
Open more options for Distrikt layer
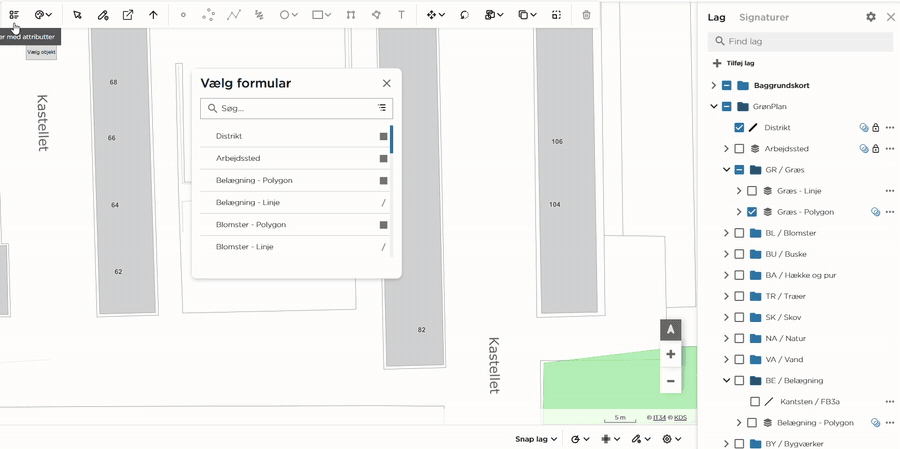[x=890, y=127]
